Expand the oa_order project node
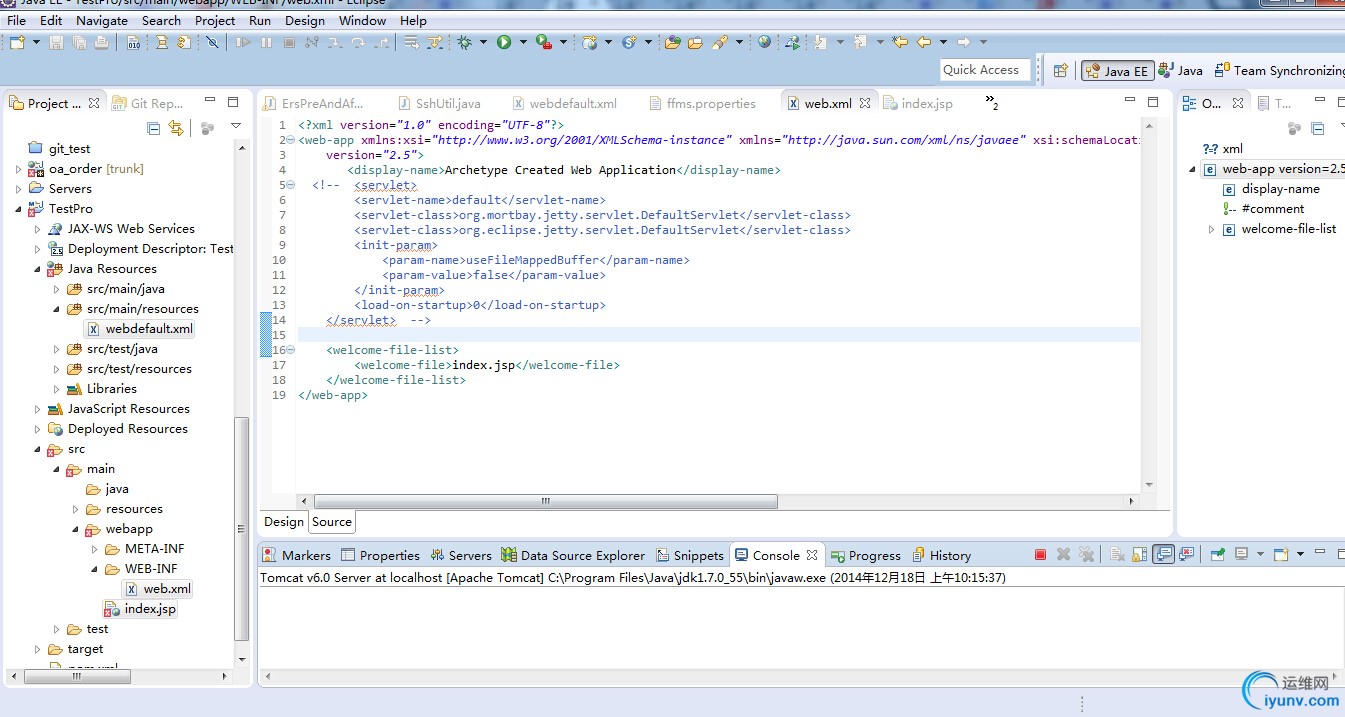 (x=19, y=169)
